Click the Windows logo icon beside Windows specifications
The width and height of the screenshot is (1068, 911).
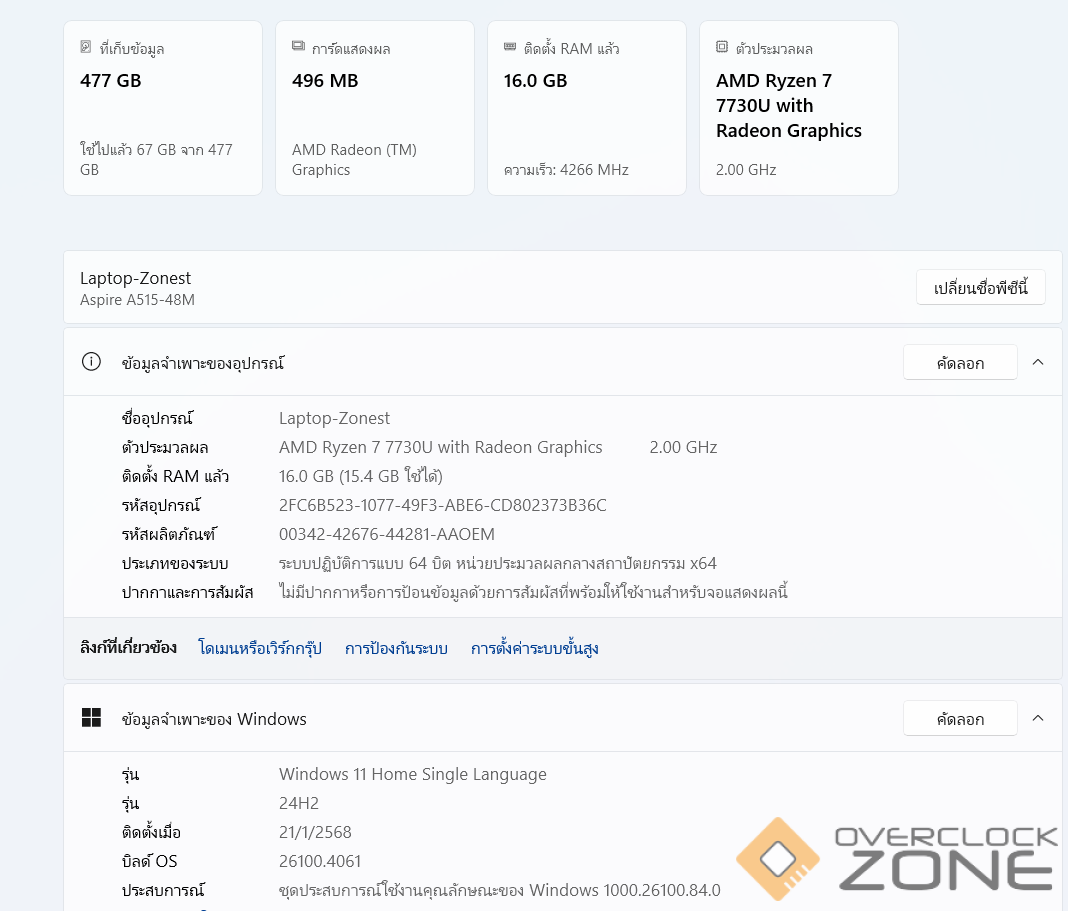(91, 718)
